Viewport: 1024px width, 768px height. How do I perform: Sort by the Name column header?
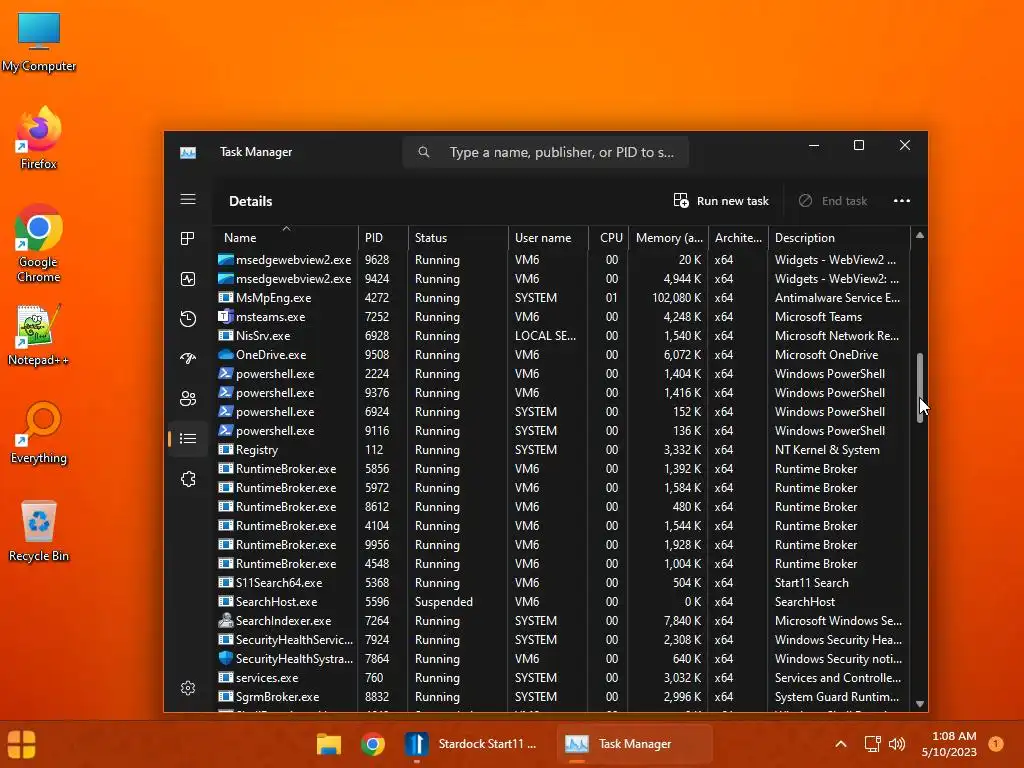[x=285, y=238]
